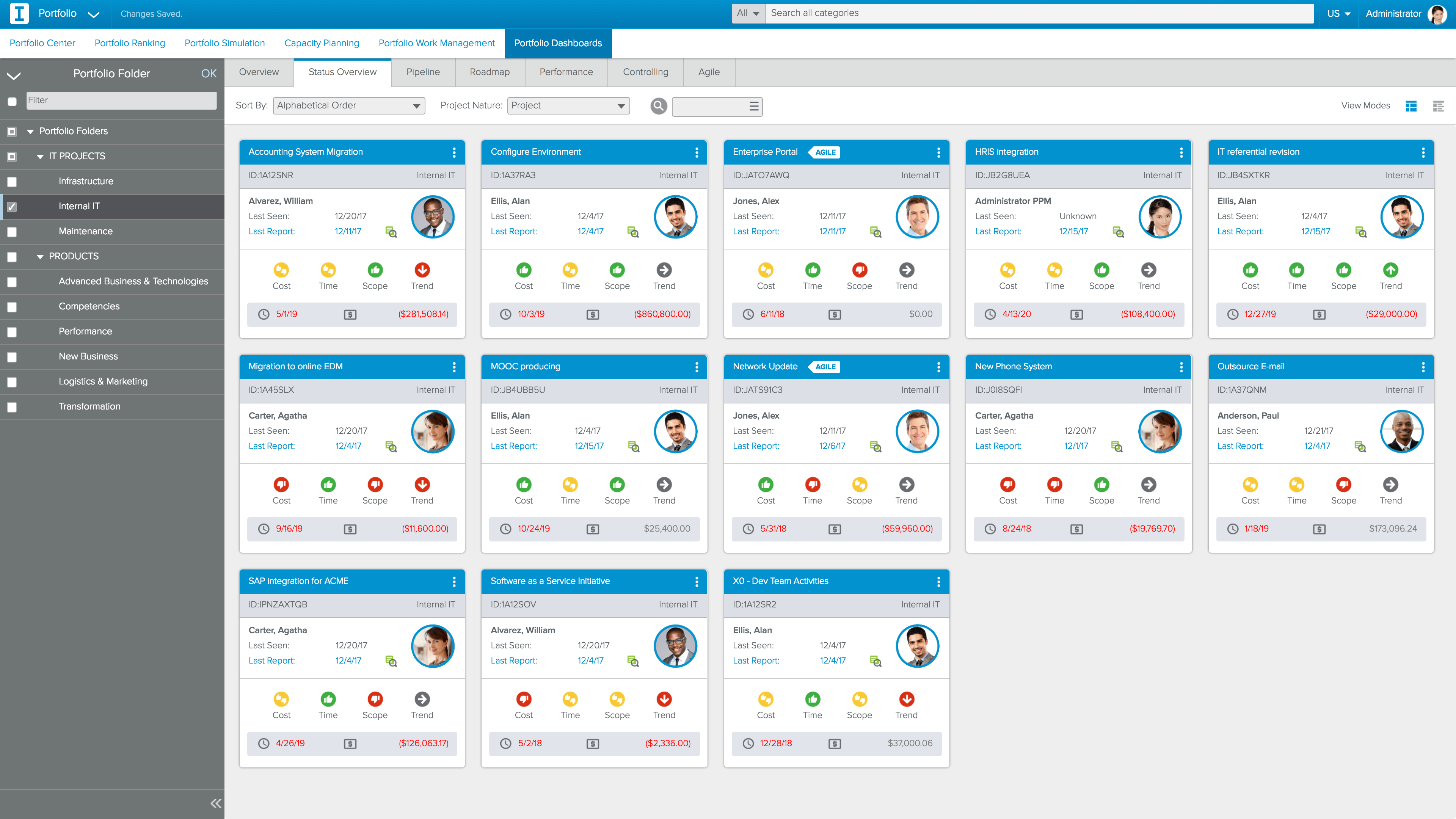
Task: Check the Infrastructure folder checkbox
Action: tap(12, 182)
